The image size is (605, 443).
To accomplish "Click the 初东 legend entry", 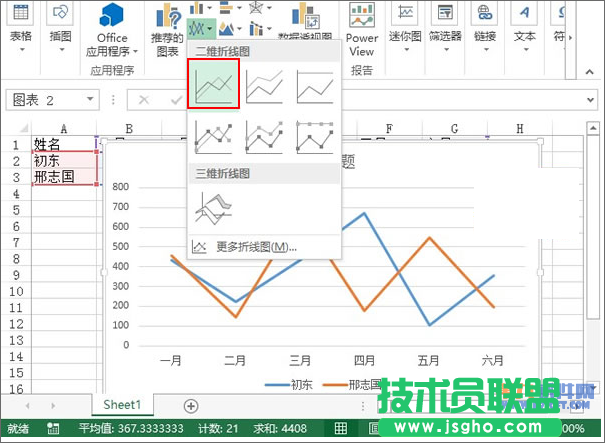I will coord(289,384).
